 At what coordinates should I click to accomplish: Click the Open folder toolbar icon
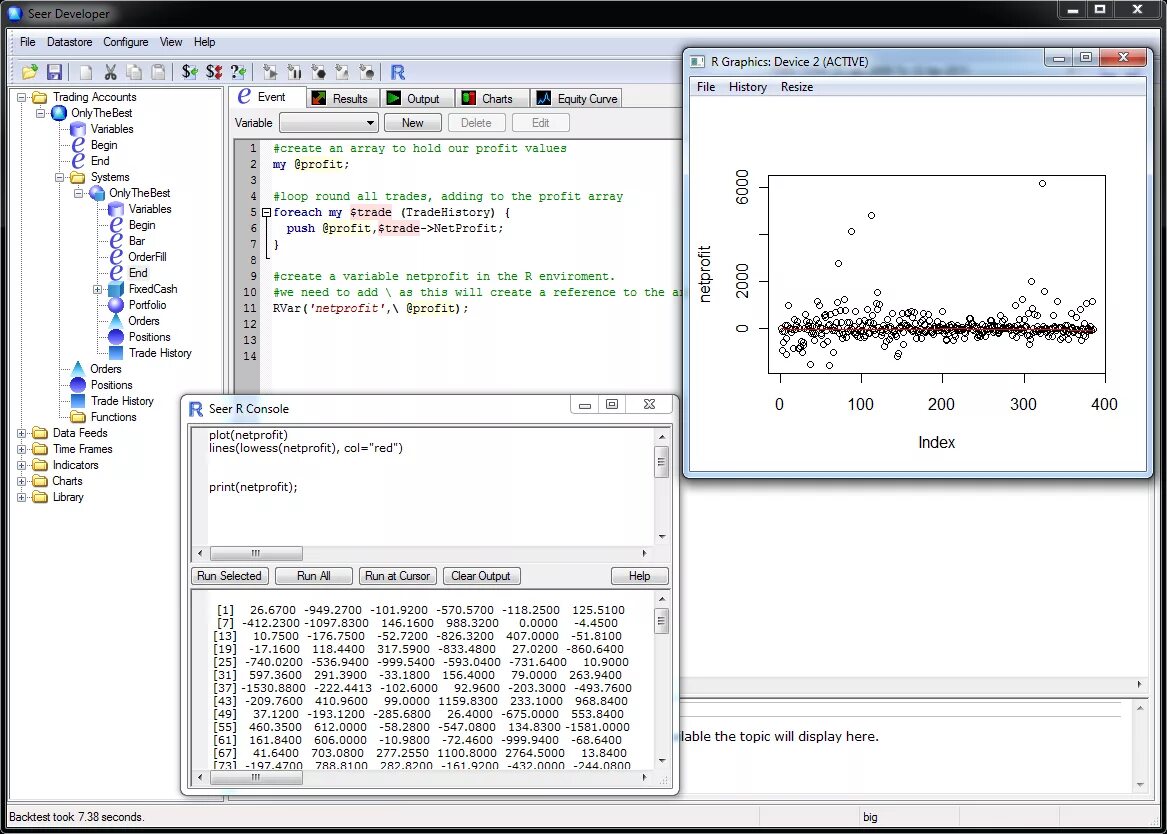click(x=30, y=71)
